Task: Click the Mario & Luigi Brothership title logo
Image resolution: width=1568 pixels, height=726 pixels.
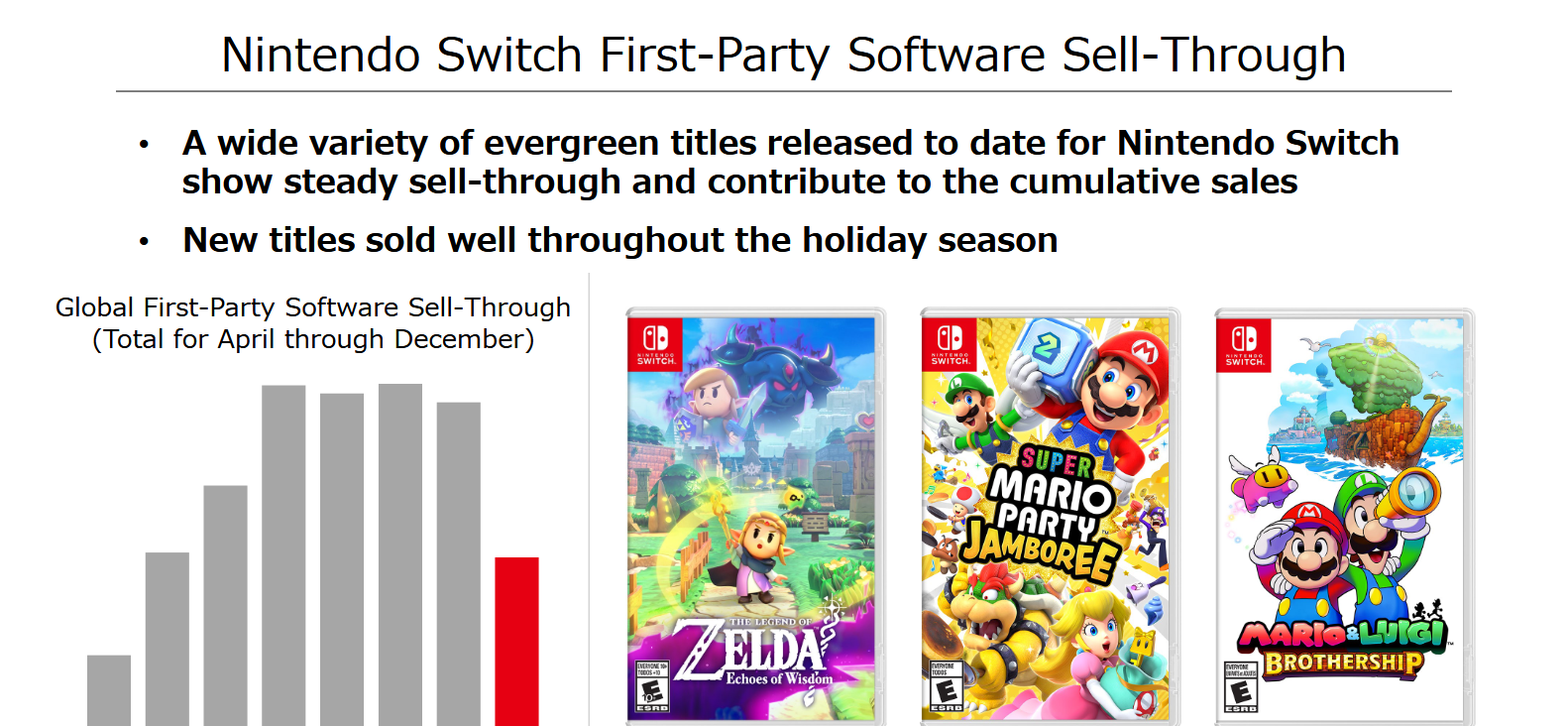Action: point(1343,647)
